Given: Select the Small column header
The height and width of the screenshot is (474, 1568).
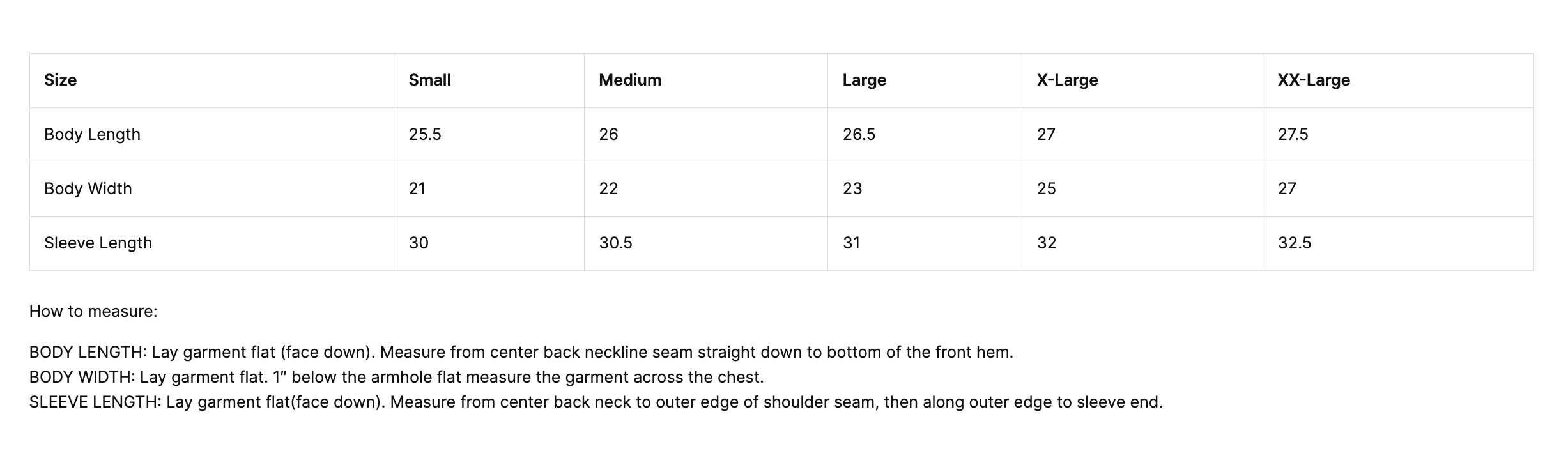Looking at the screenshot, I should click(429, 80).
